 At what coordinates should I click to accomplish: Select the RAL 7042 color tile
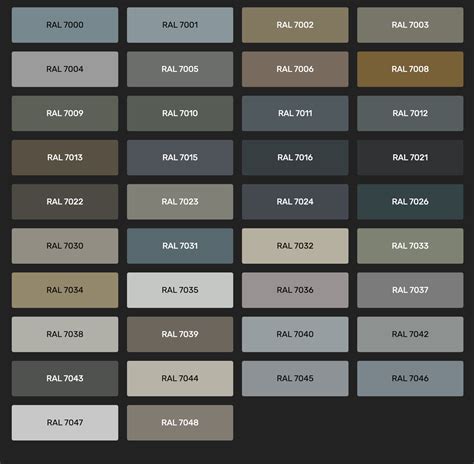tap(410, 334)
